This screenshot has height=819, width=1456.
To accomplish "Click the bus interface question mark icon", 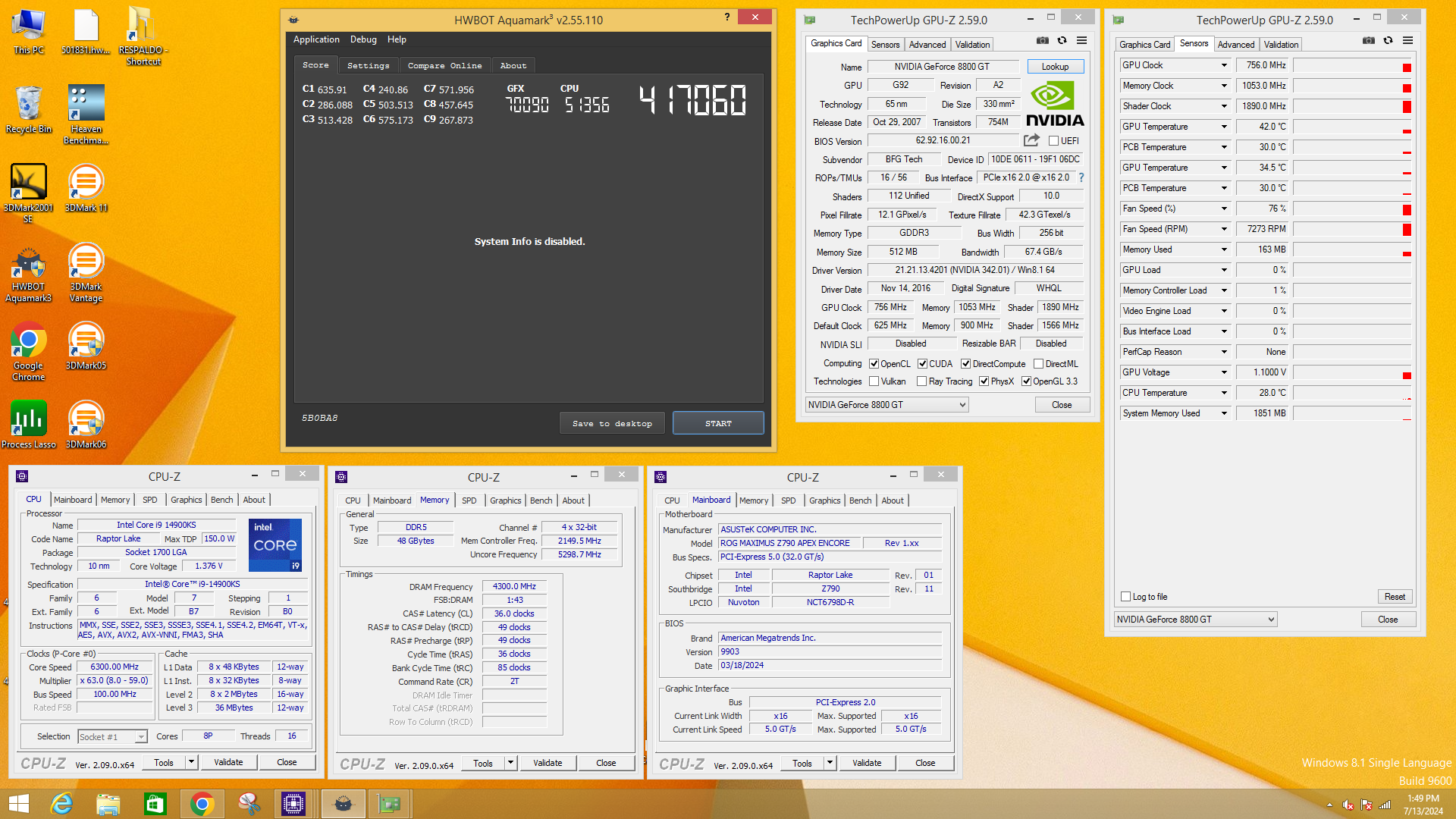I will pyautogui.click(x=1081, y=177).
